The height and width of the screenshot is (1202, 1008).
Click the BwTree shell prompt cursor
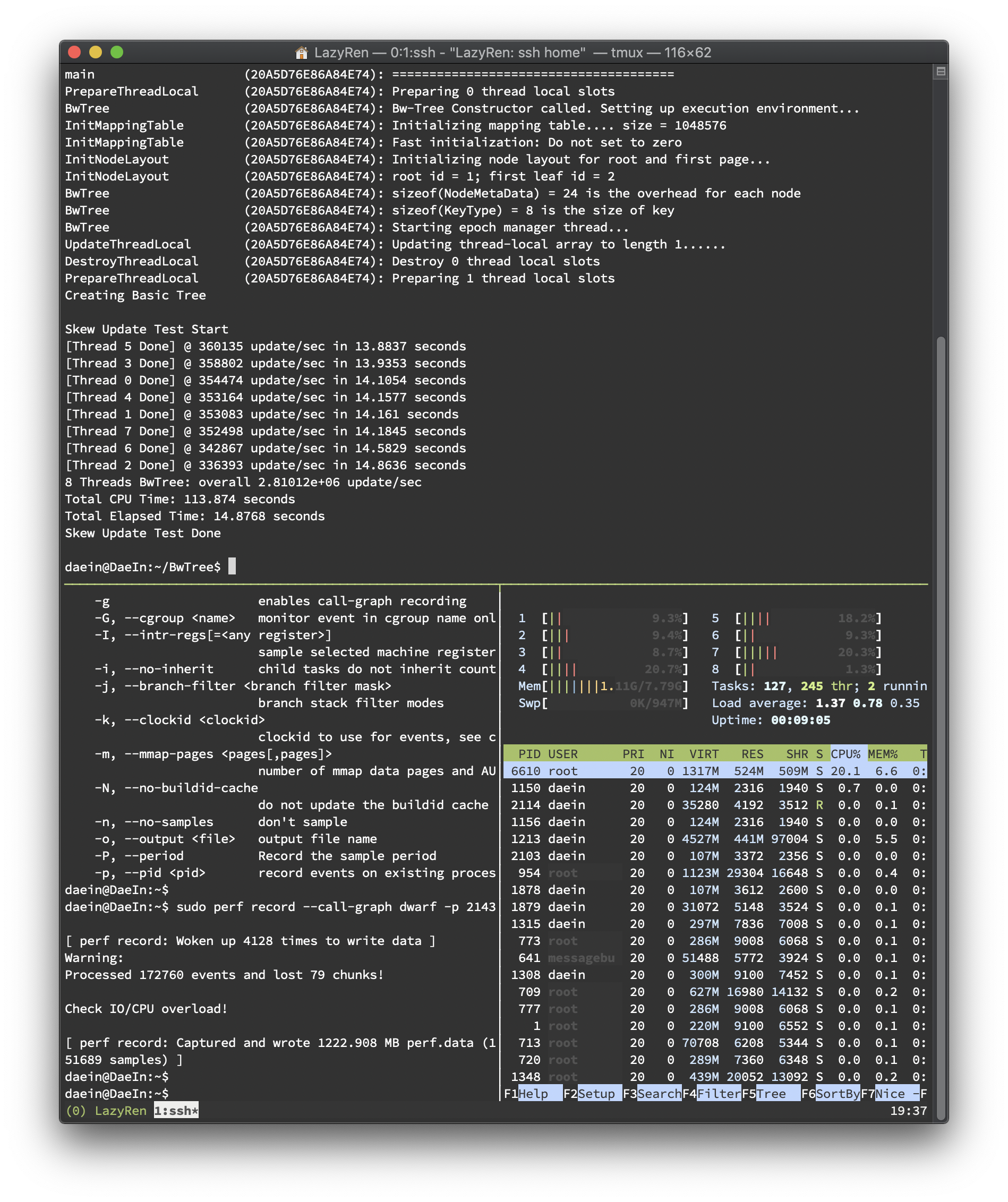click(x=232, y=566)
